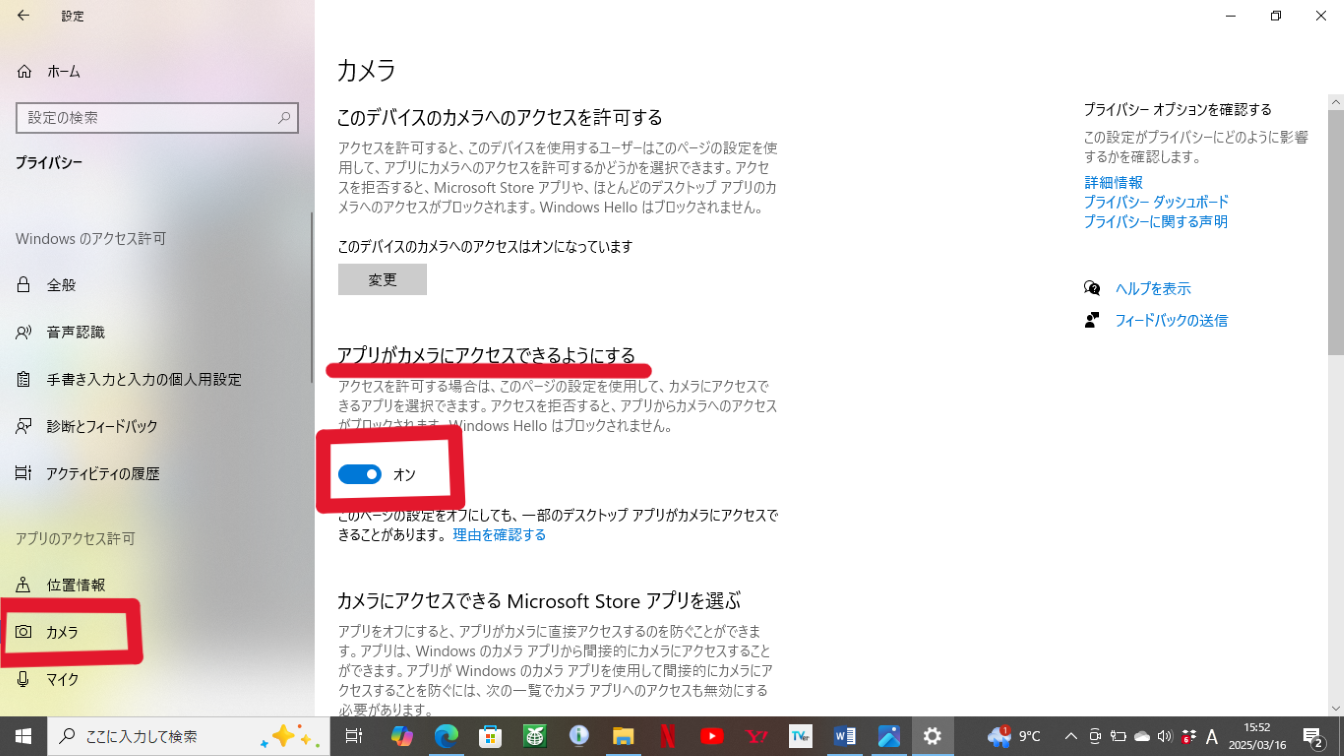Viewport: 1344px width, 756px height.
Task: Launch YouTube from the taskbar
Action: [x=712, y=736]
